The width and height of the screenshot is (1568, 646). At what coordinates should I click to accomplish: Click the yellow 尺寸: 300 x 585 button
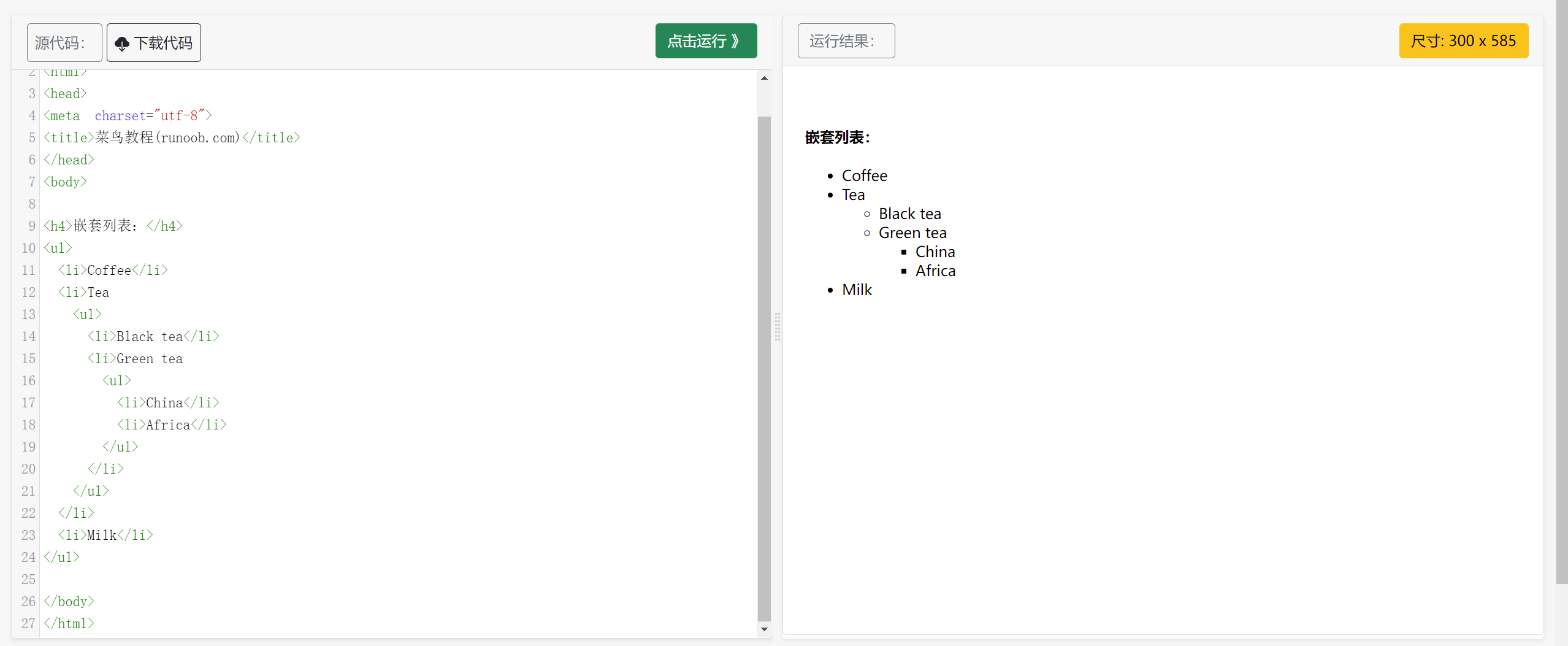(1463, 41)
